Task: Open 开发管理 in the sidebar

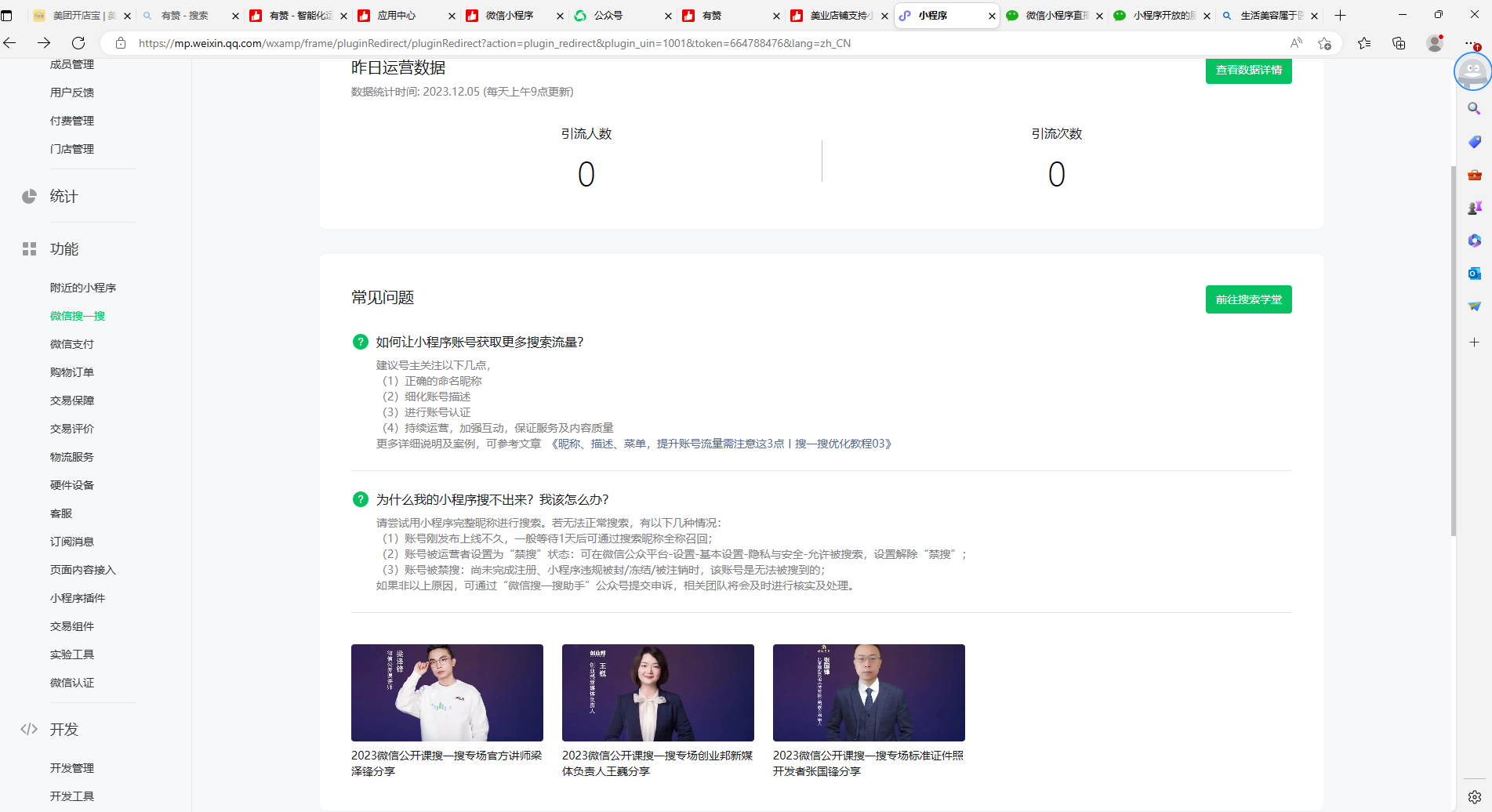Action: tap(72, 768)
